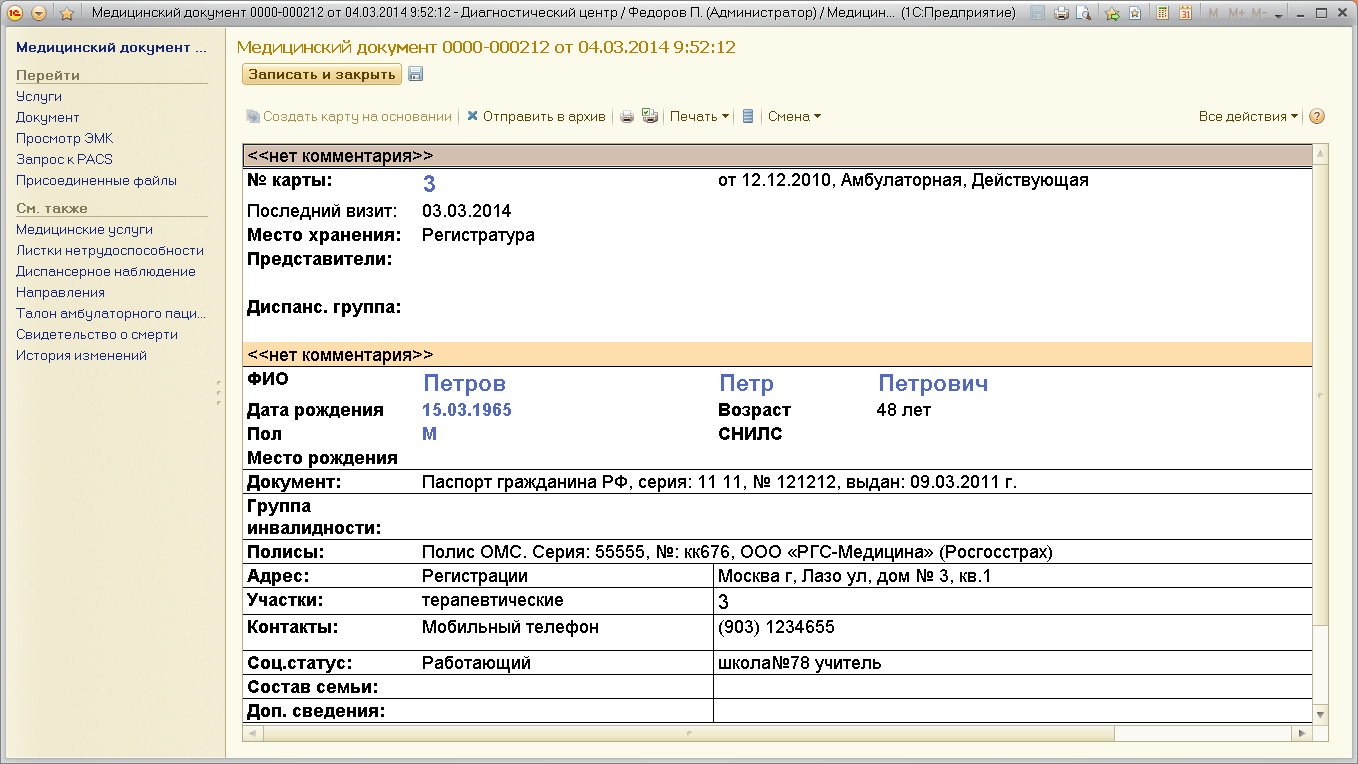Click add to favorites star-arrow icon

pos(1112,13)
